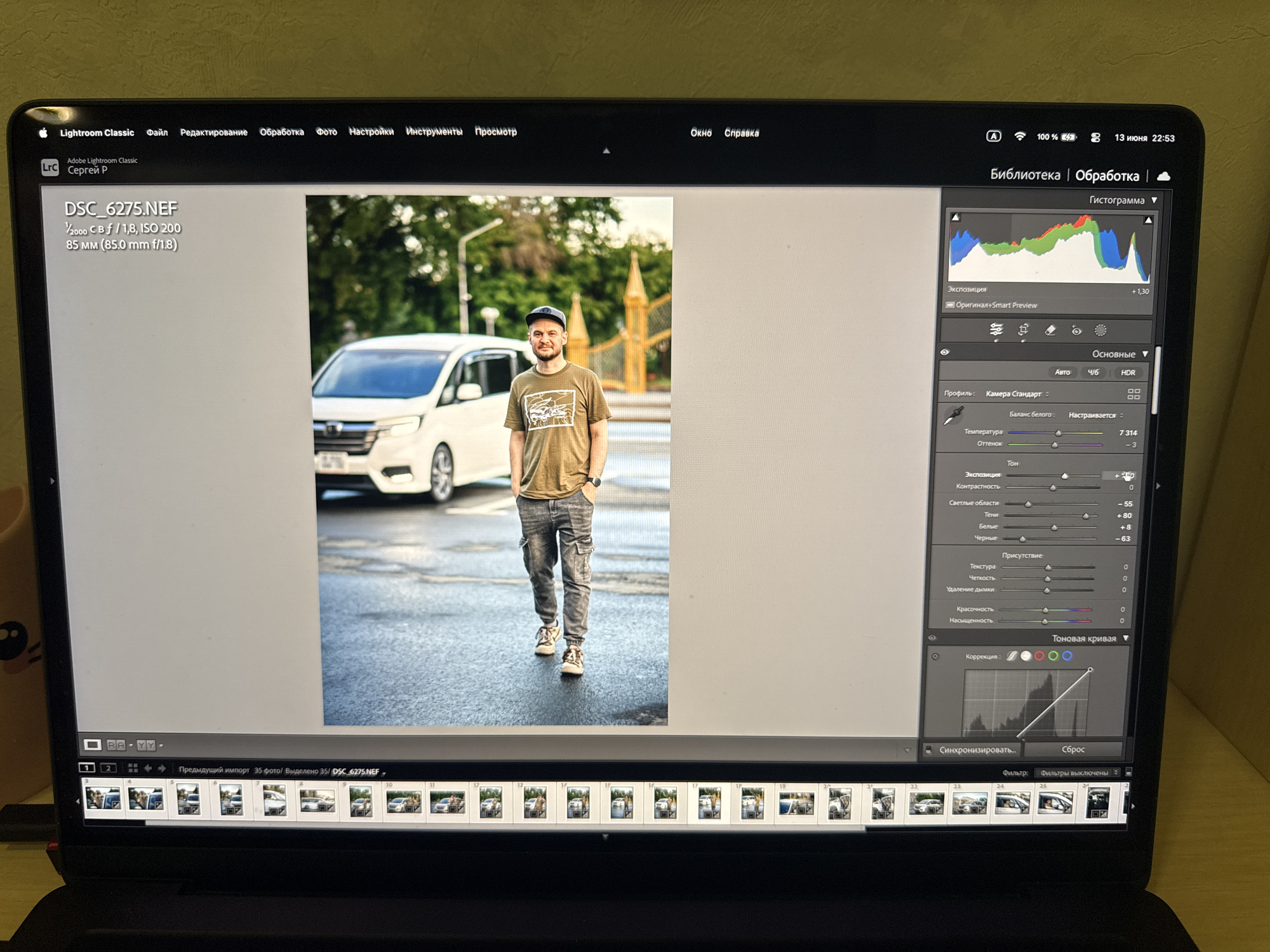
Task: Select the Edit sliders tool icon
Action: point(996,329)
